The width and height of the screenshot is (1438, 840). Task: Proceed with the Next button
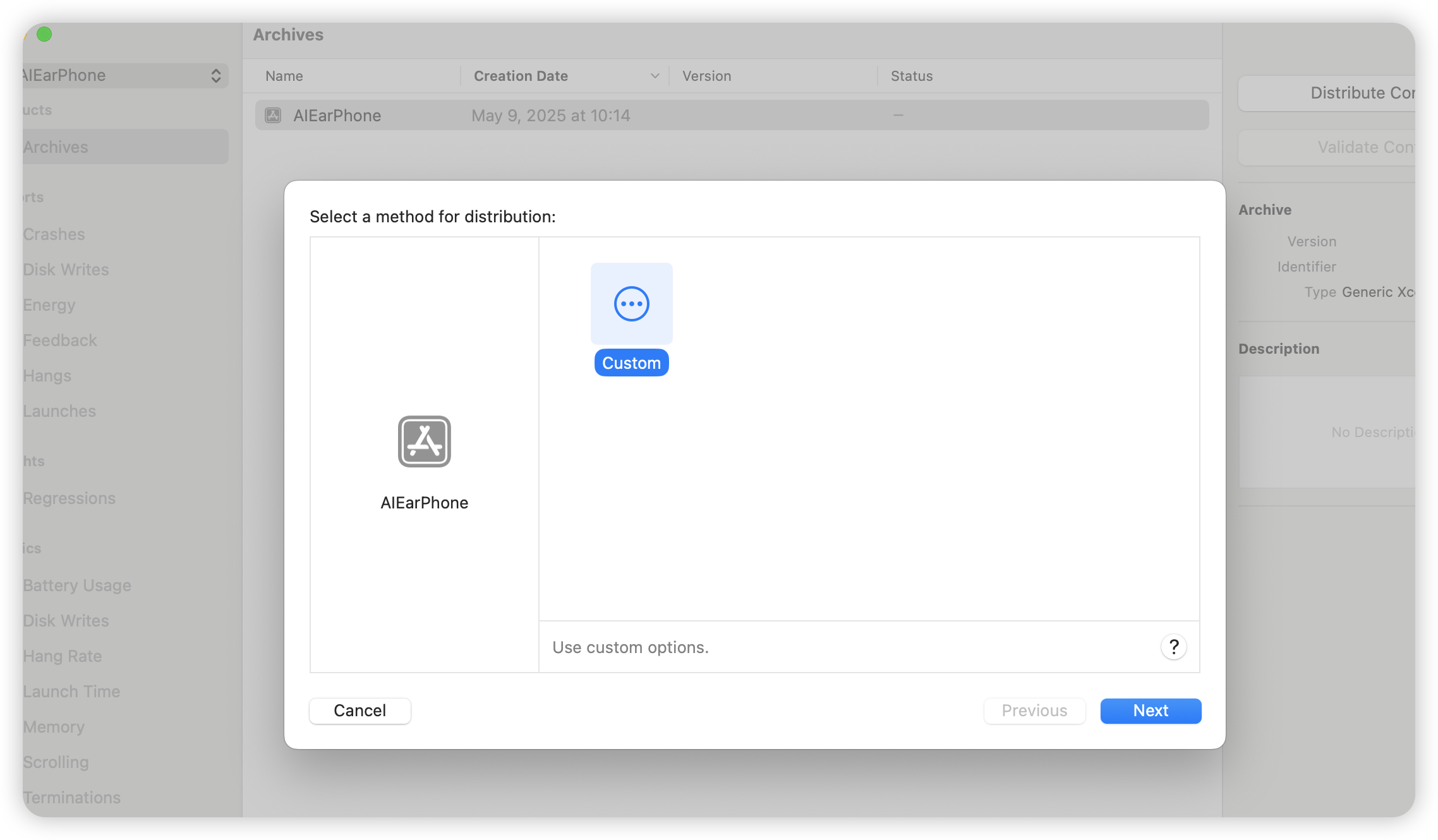tap(1151, 711)
